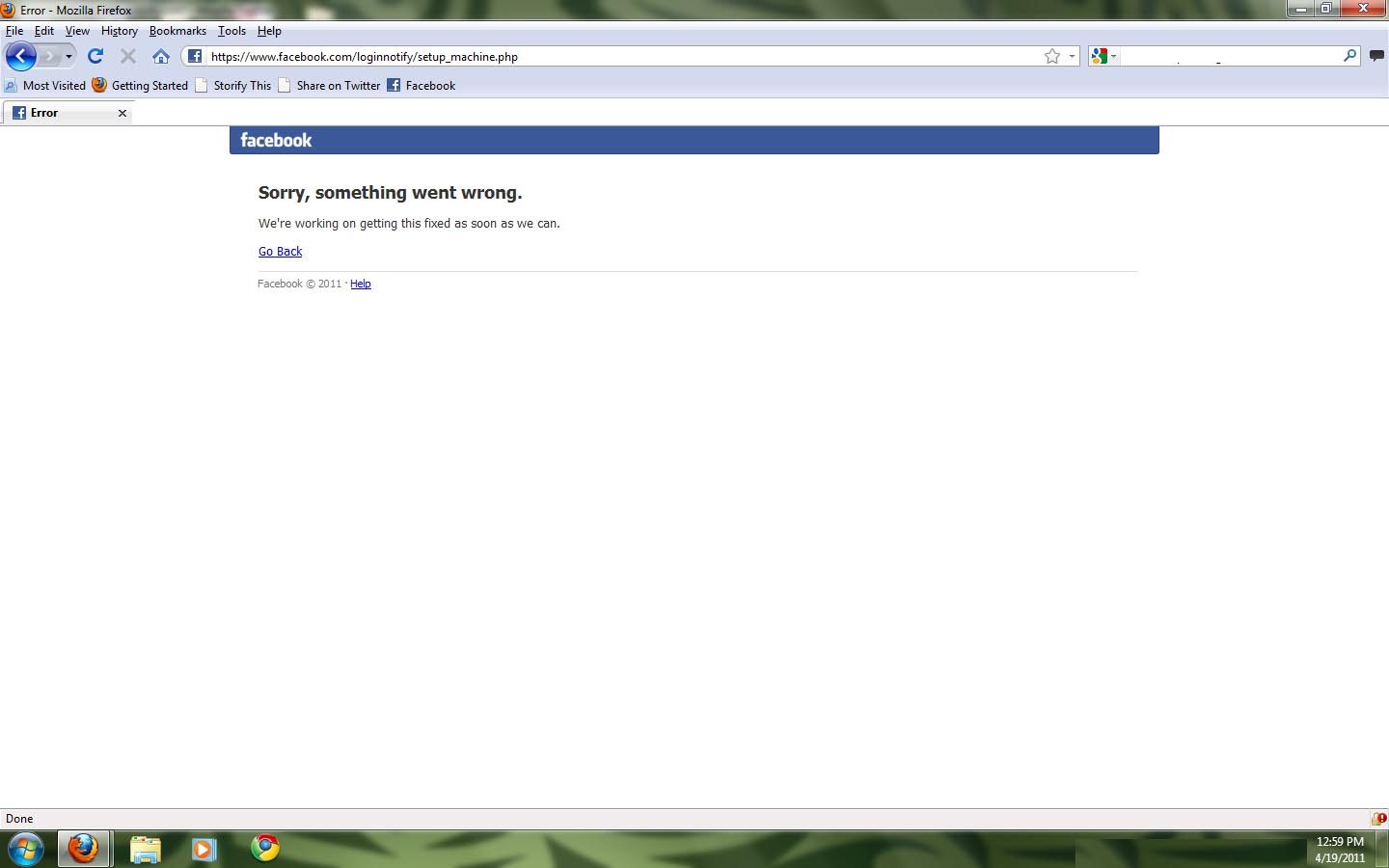
Task: Click the Share on Twitter bookmark
Action: pos(338,85)
